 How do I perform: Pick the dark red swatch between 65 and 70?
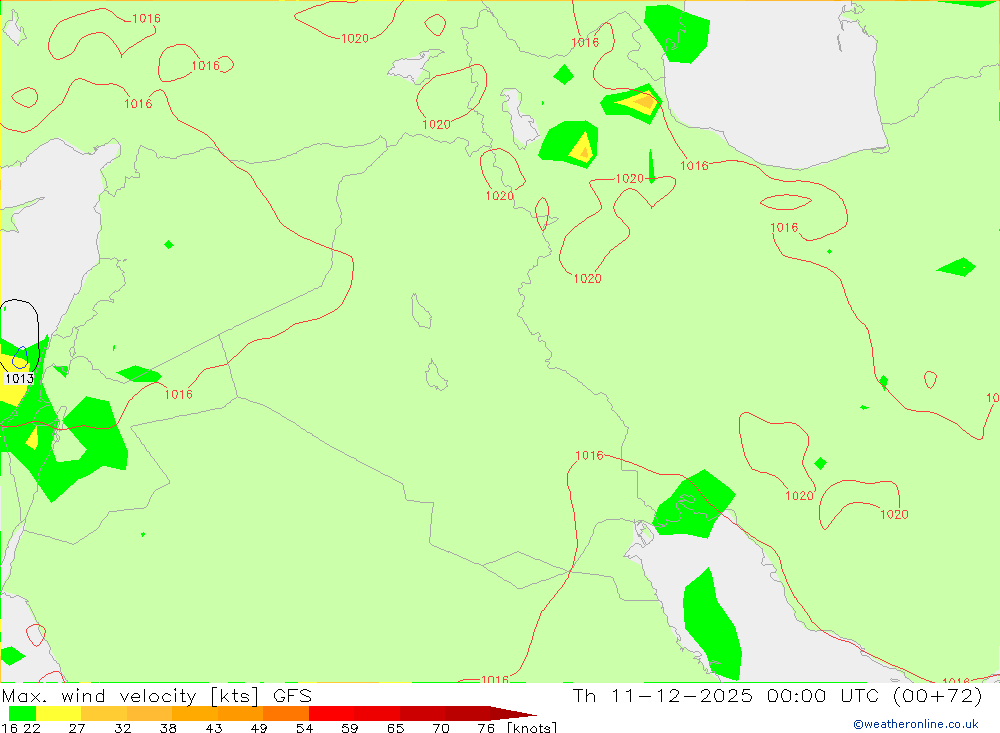pyautogui.click(x=422, y=713)
